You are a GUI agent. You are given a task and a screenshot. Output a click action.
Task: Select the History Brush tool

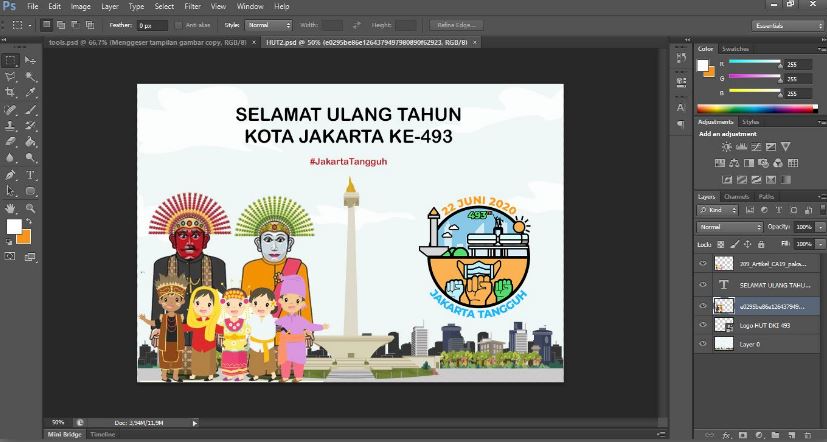[31, 126]
